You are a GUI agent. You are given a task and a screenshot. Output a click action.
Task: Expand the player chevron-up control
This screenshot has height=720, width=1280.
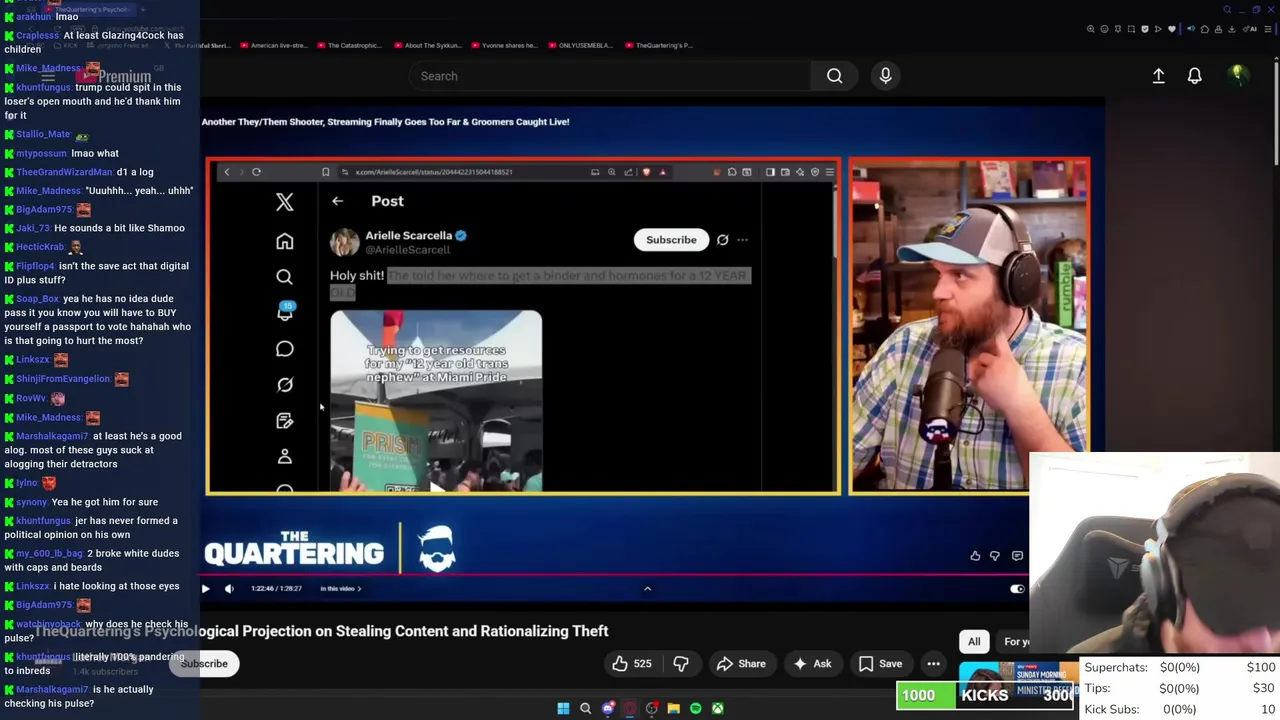pos(647,589)
